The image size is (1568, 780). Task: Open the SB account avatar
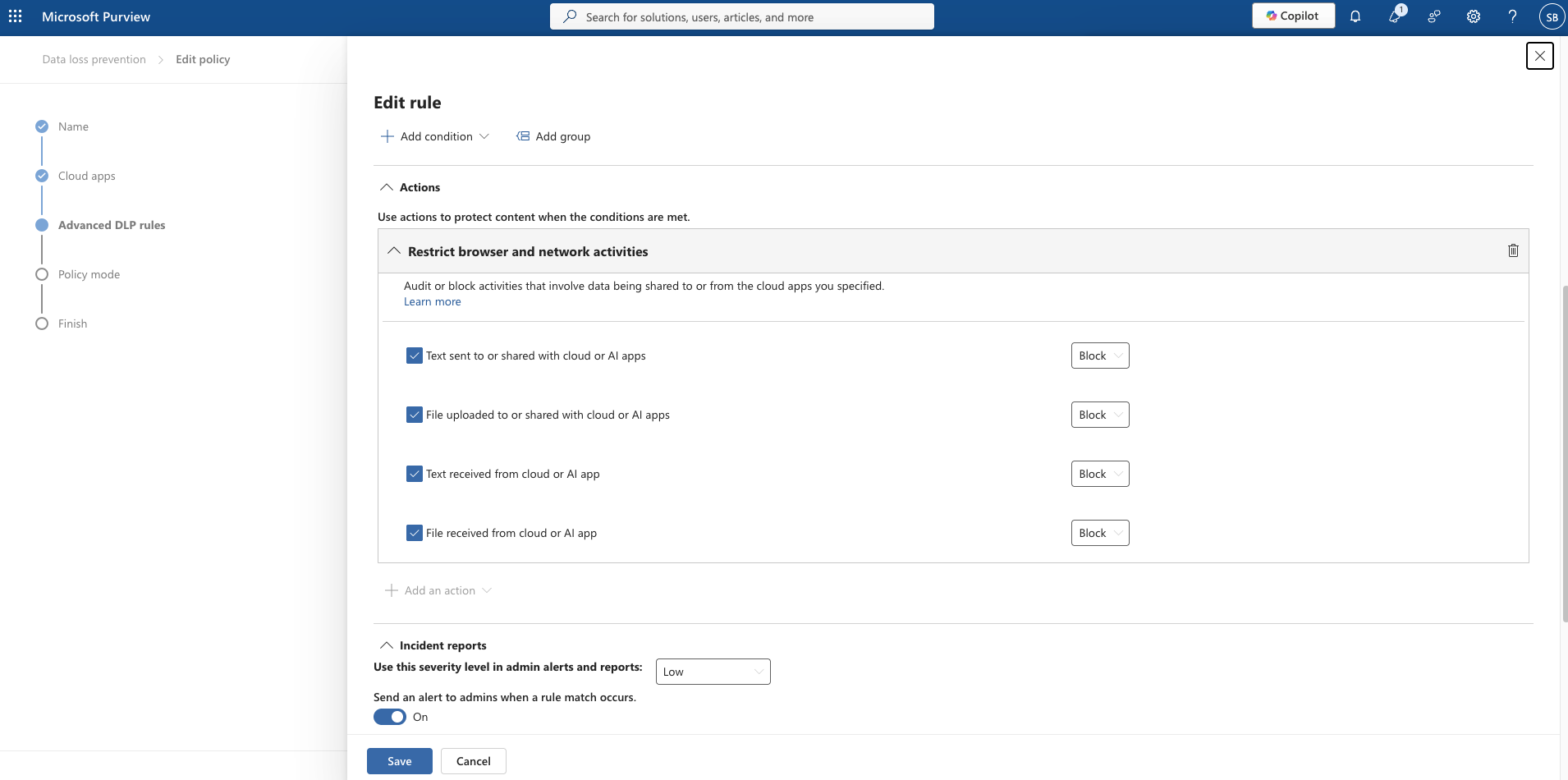point(1551,16)
